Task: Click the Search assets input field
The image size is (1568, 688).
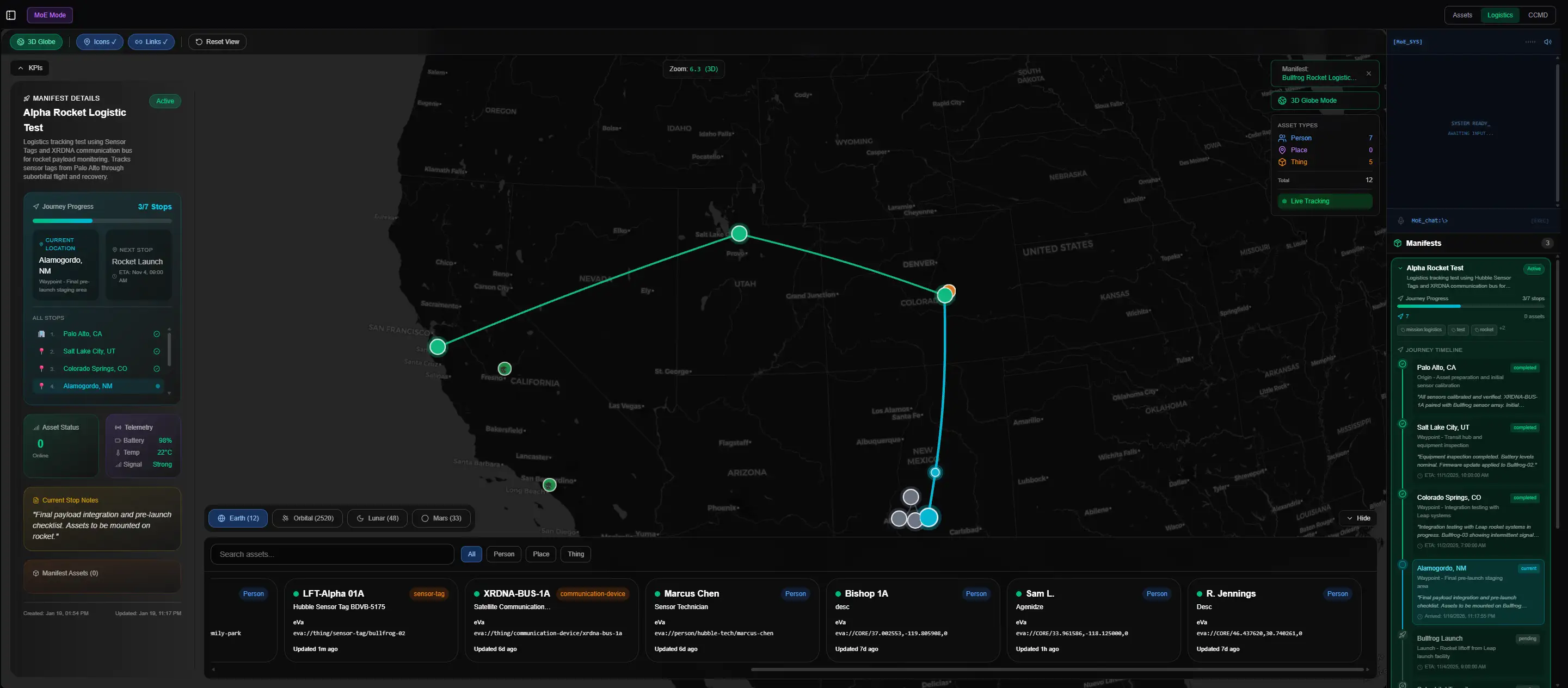Action: point(332,554)
